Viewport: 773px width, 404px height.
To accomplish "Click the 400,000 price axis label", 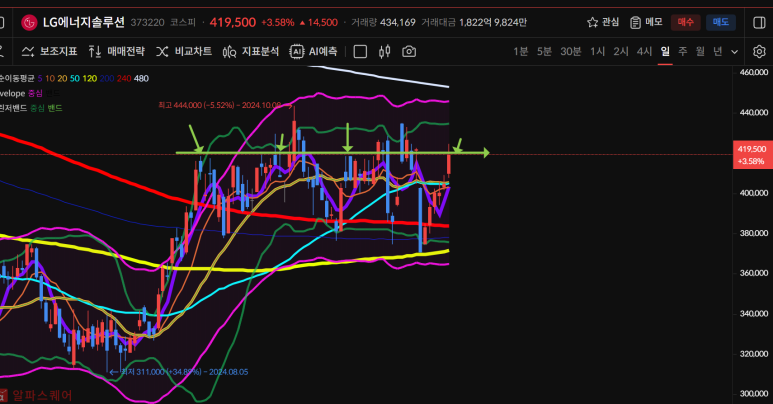I will (753, 193).
